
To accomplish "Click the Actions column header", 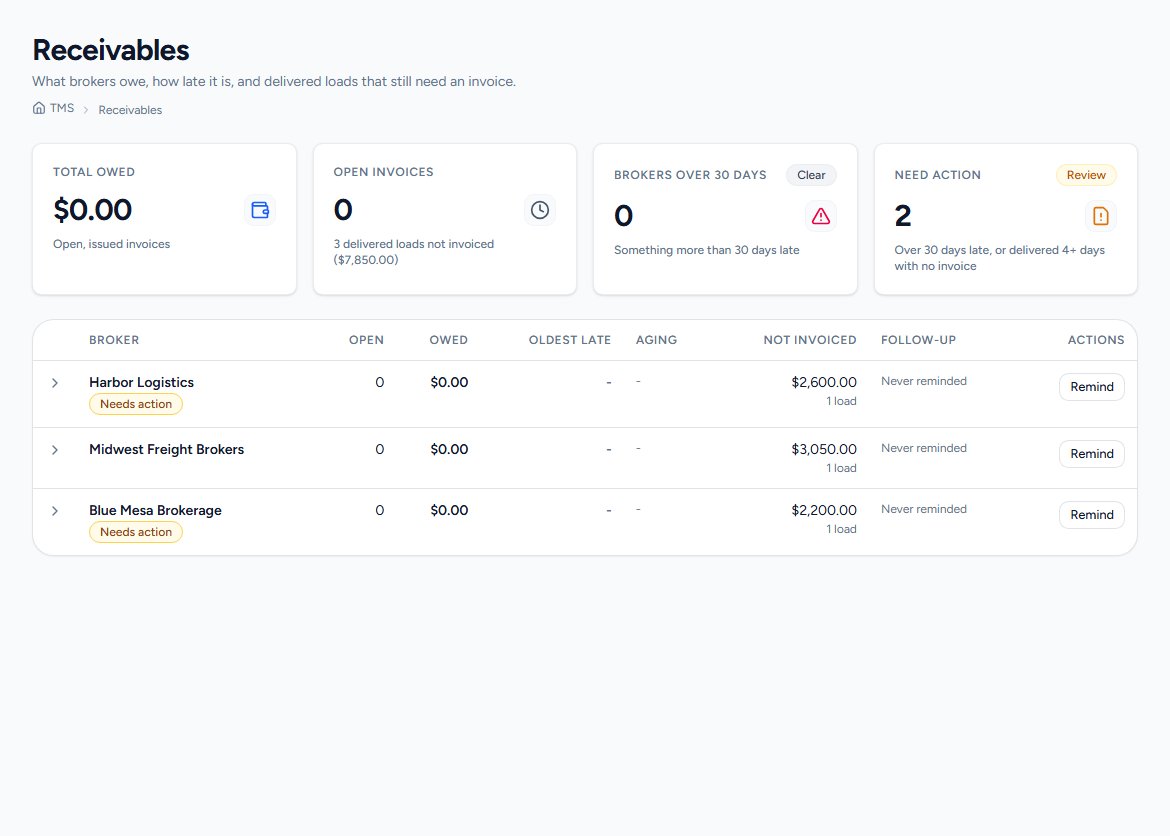I will [x=1095, y=340].
